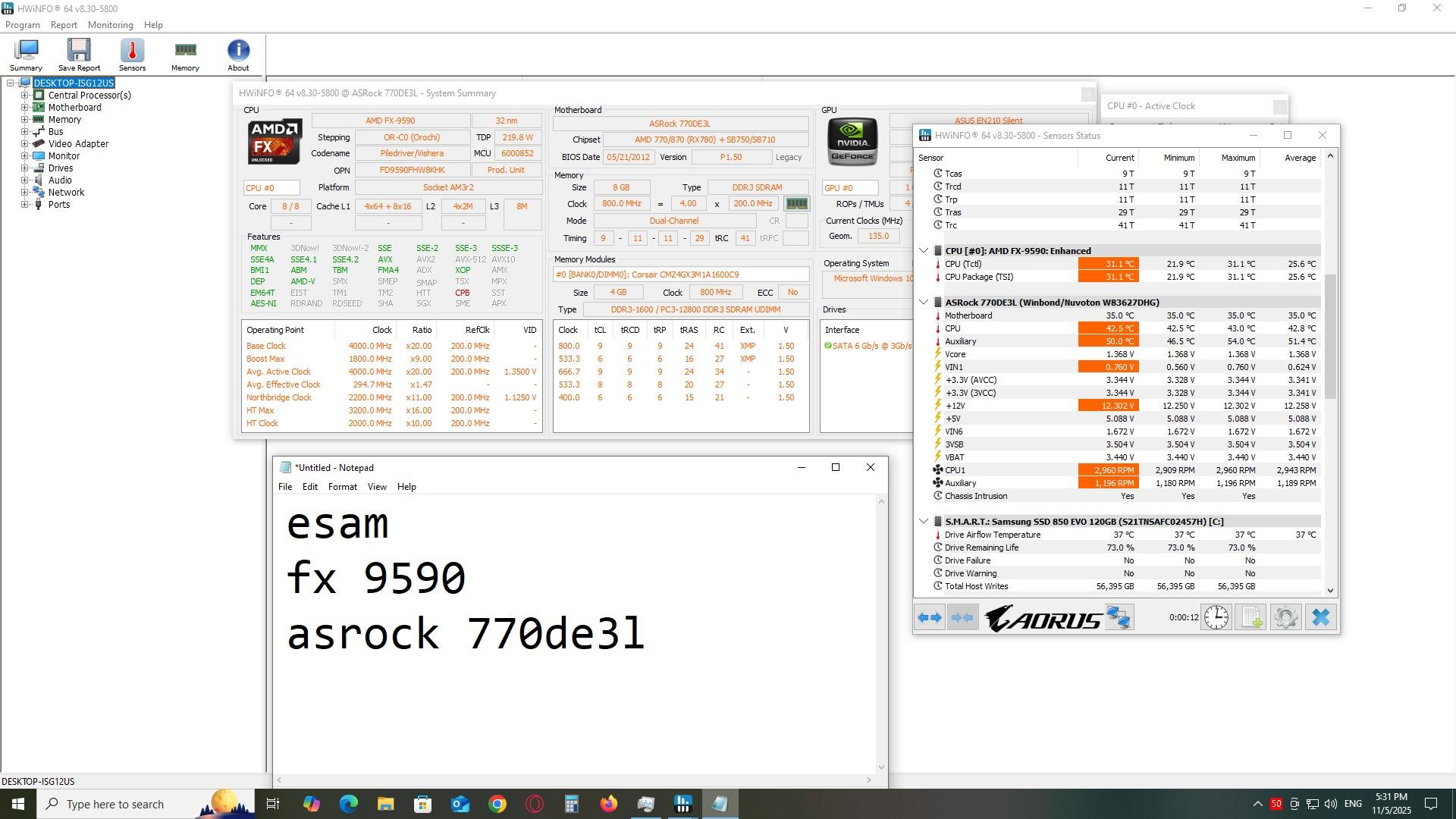Open sensor settings gear icon
The height and width of the screenshot is (819, 1456).
coord(1286,618)
